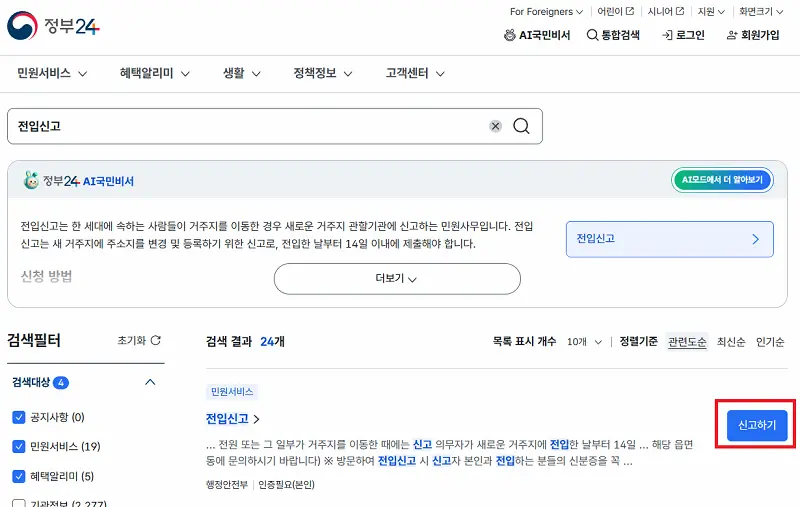This screenshot has height=507, width=800.
Task: Expand the For Foreigners dropdown
Action: click(x=546, y=11)
